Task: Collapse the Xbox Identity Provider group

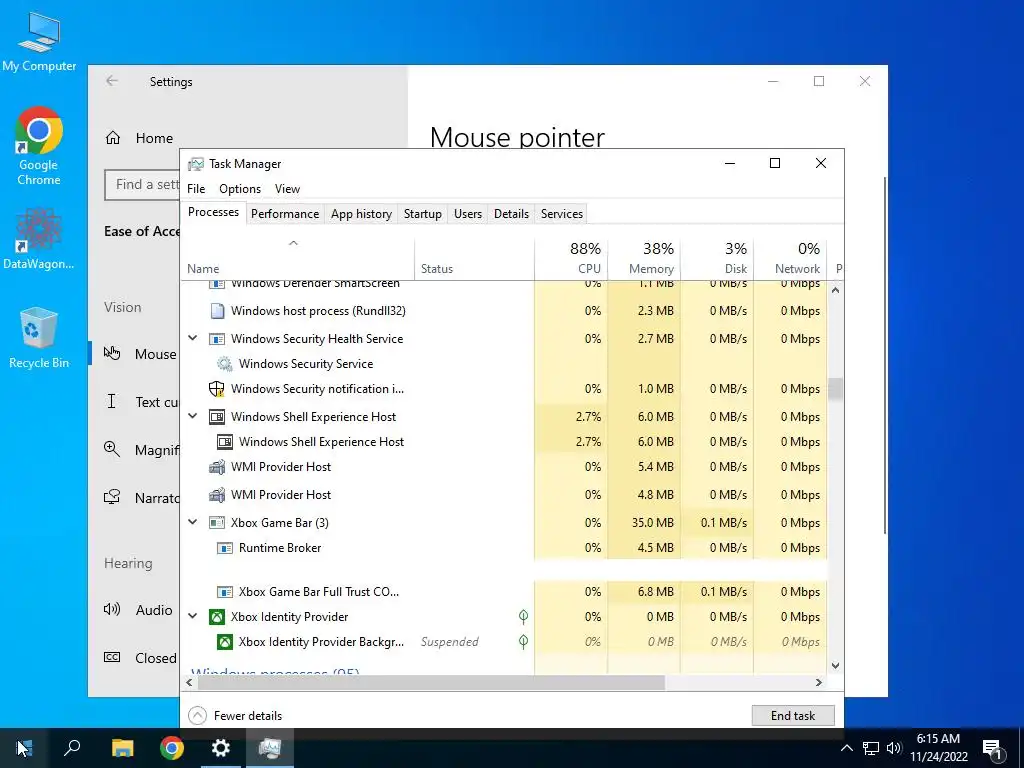Action: pos(193,616)
